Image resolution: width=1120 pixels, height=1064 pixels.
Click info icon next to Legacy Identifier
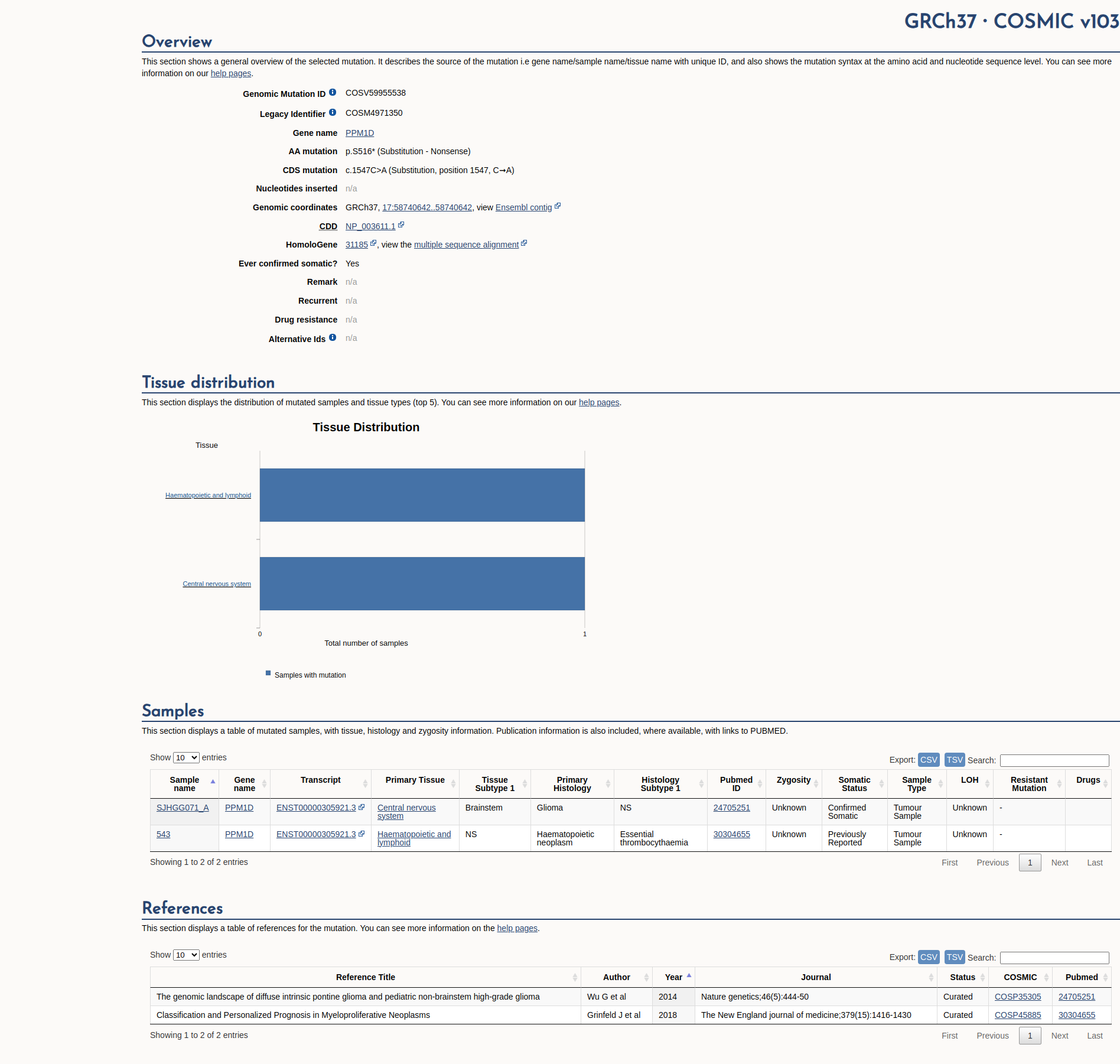(333, 112)
